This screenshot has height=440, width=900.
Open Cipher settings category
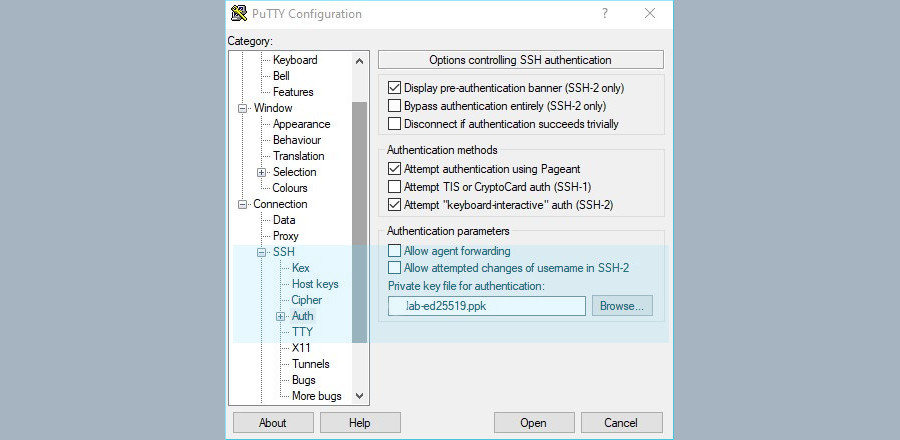(x=307, y=300)
